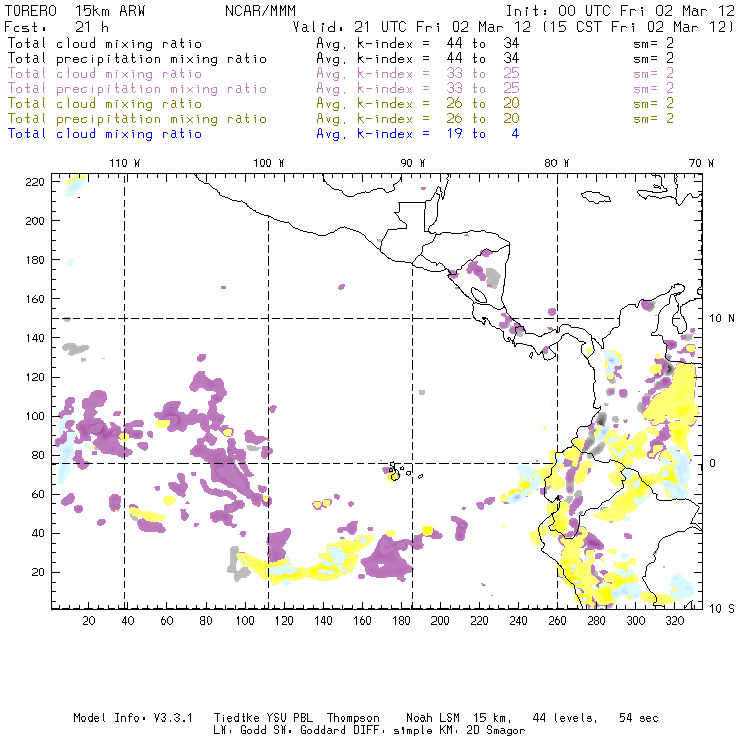Select the "Thompson" microphysics label
The height and width of the screenshot is (740, 740).
coord(353,718)
